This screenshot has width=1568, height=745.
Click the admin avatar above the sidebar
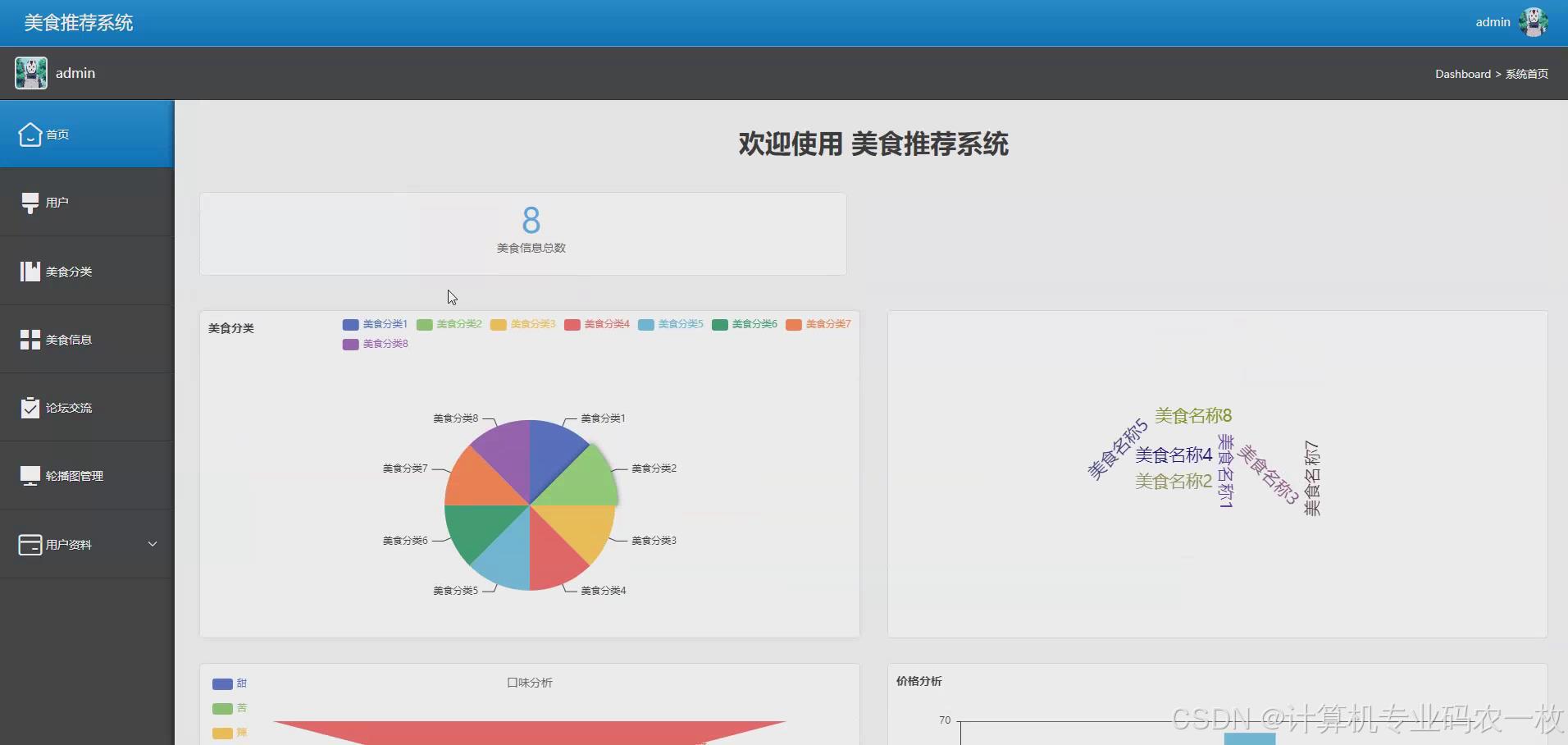[x=30, y=72]
